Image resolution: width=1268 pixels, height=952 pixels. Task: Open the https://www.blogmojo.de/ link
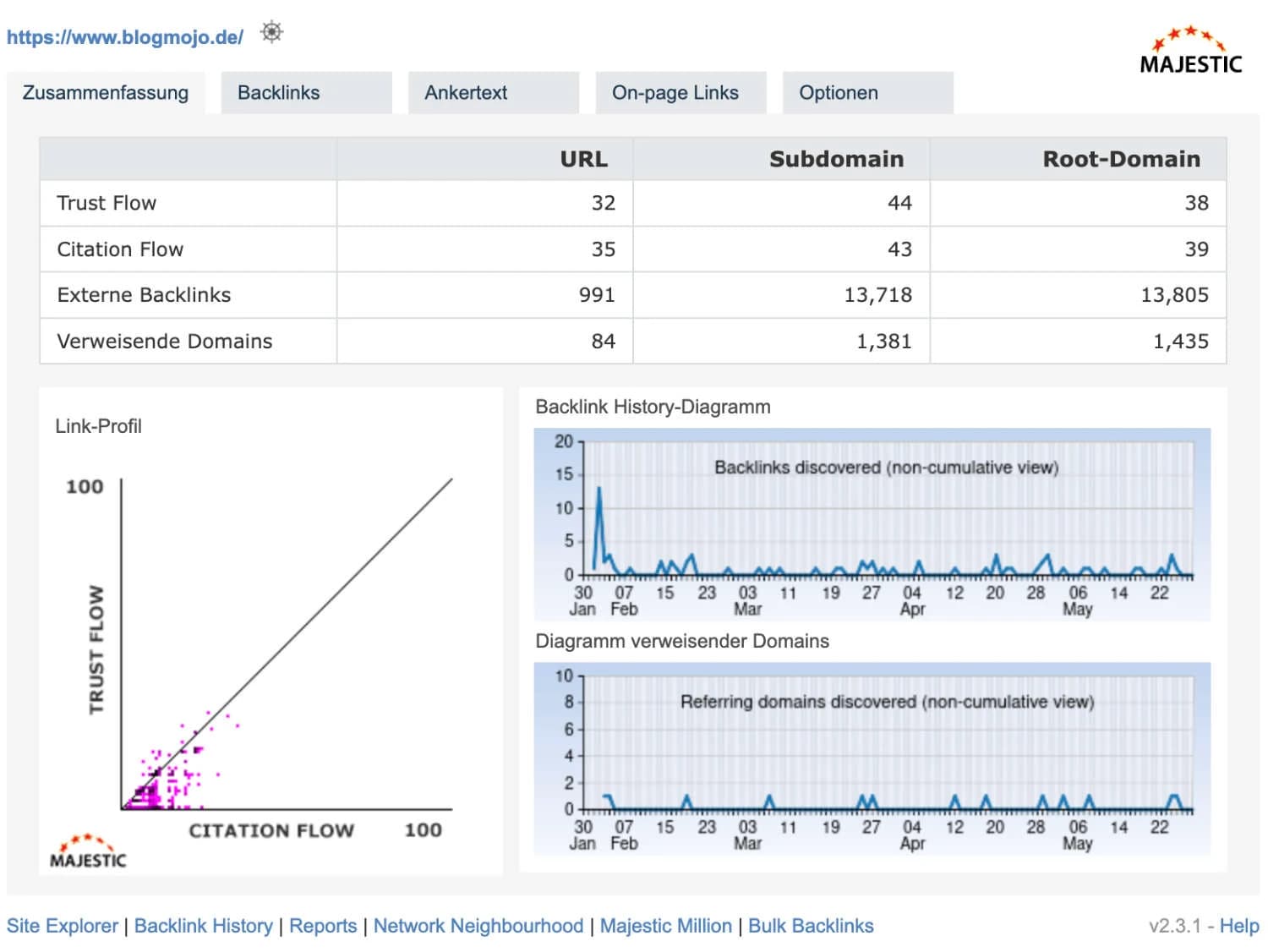coord(123,36)
